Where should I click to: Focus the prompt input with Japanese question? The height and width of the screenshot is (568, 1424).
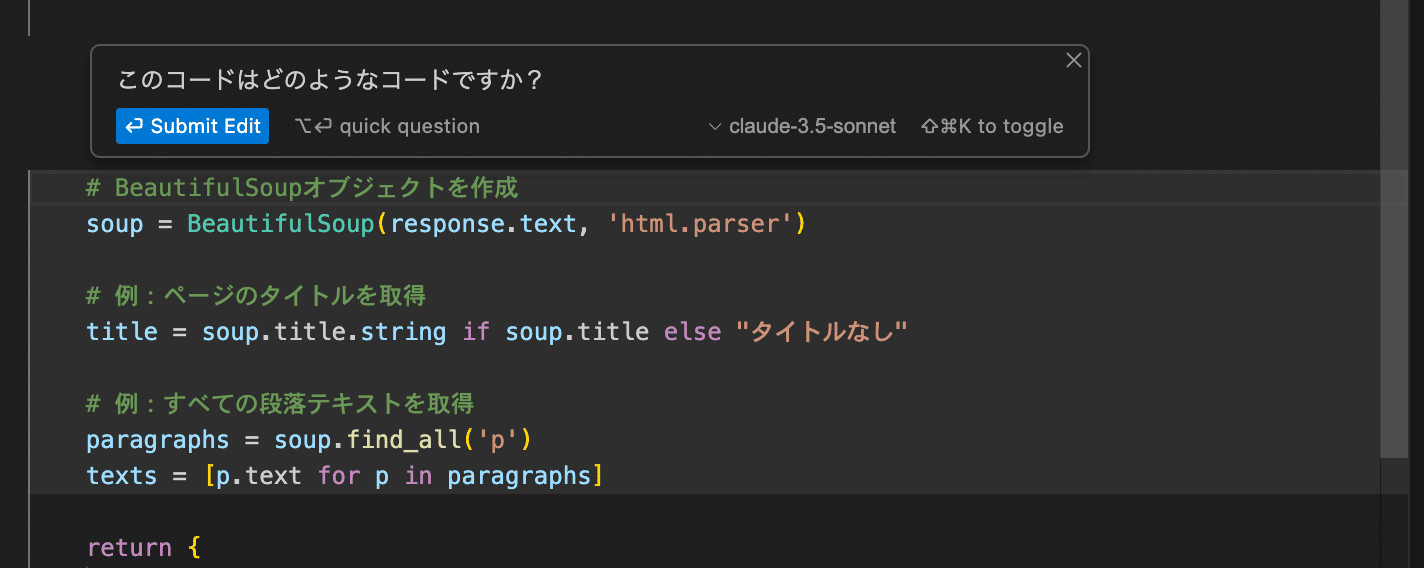[330, 80]
